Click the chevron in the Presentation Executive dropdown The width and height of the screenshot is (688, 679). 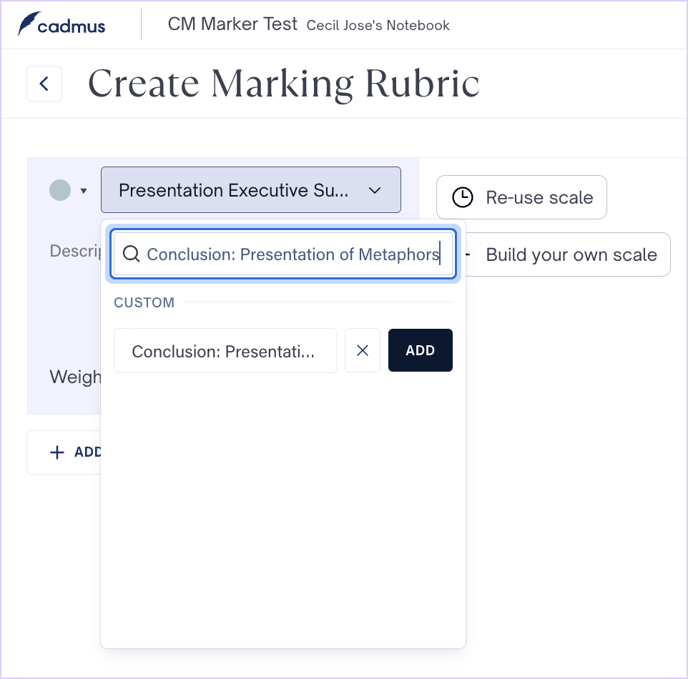374,190
